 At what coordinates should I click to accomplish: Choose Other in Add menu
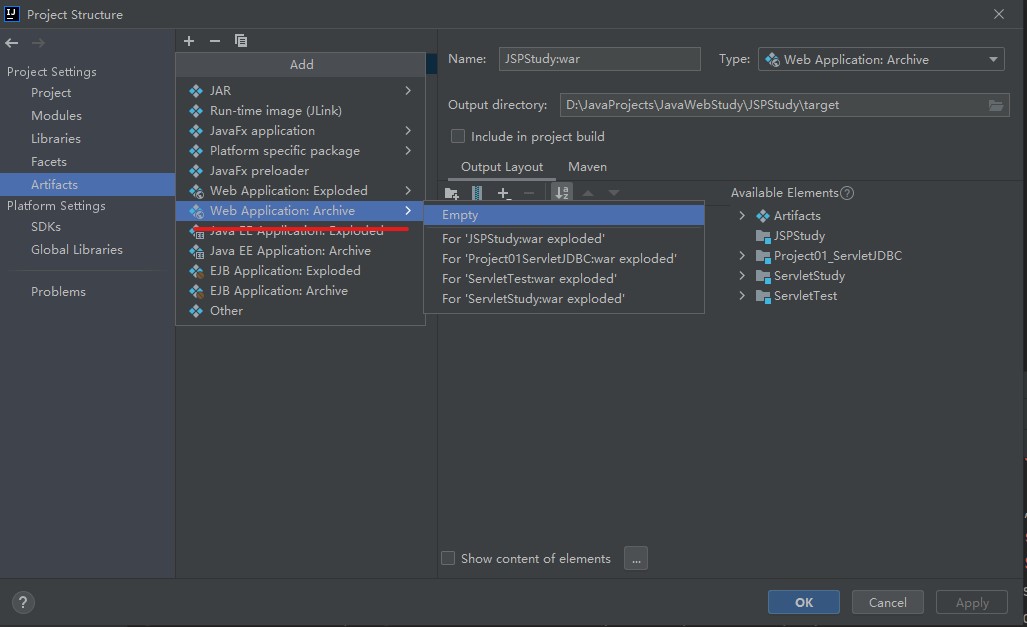click(301, 311)
